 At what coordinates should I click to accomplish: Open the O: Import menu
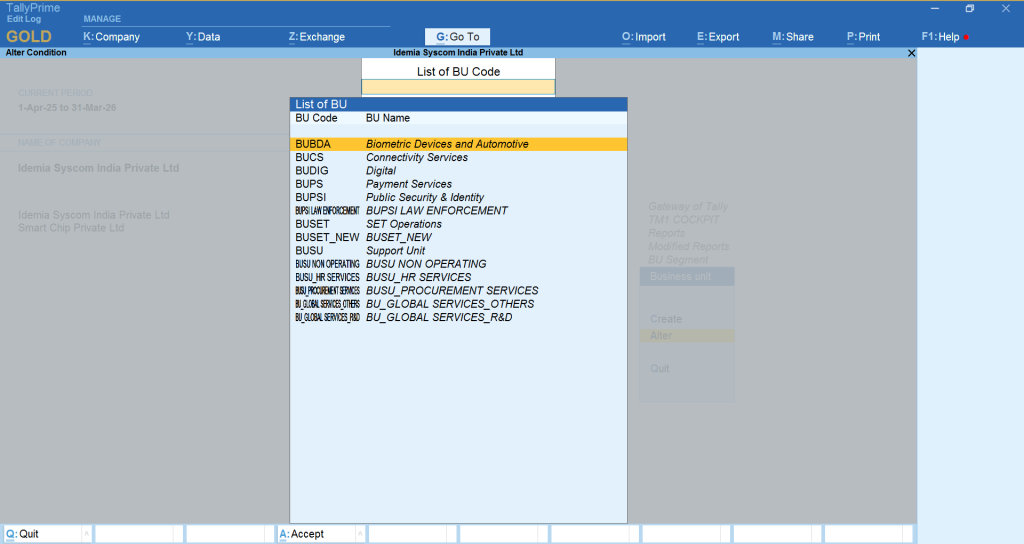click(643, 37)
